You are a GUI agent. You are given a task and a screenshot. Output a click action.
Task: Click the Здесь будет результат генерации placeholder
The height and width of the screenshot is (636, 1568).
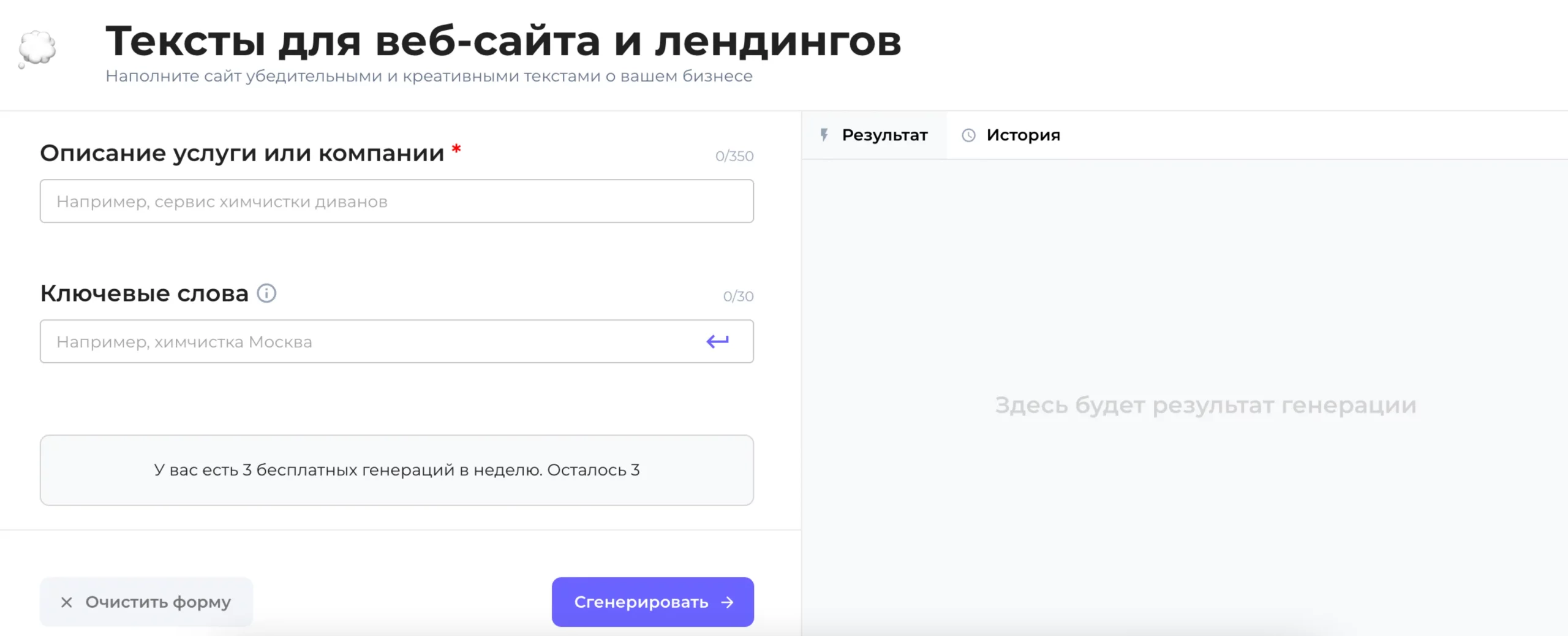[x=1205, y=405]
